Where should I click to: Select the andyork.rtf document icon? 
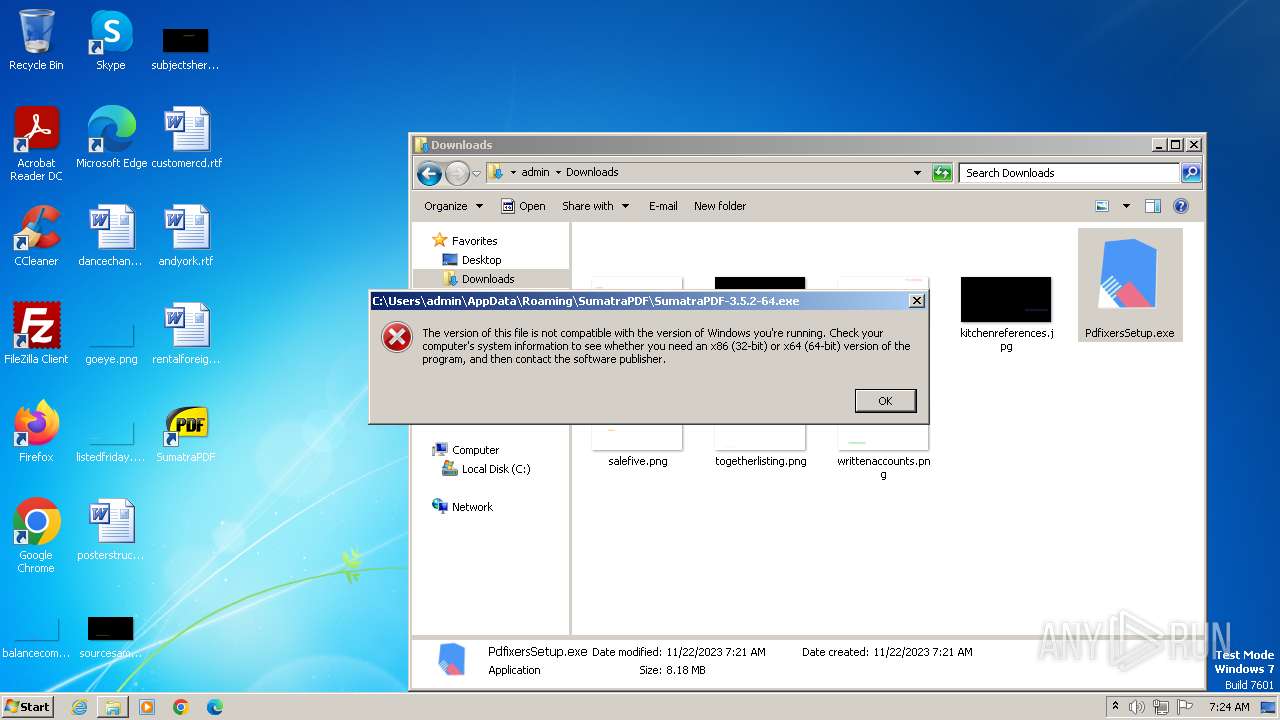tap(187, 236)
